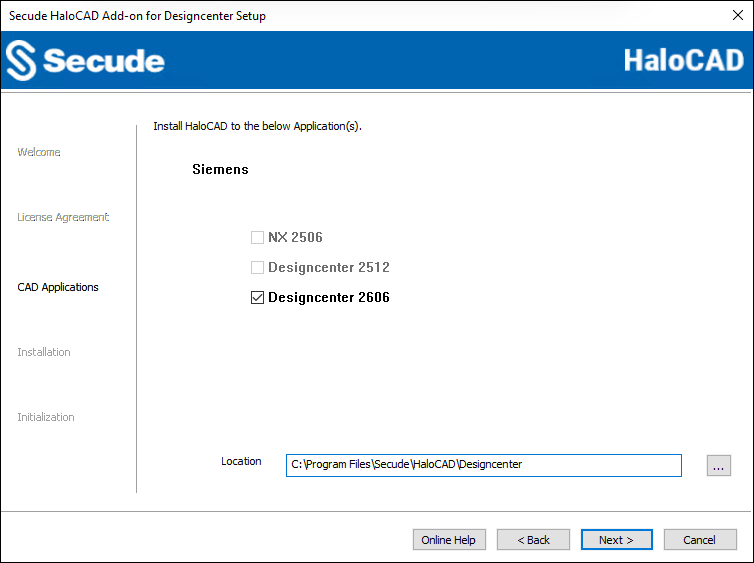The width and height of the screenshot is (754, 563).
Task: Check the NX 2506 checkbox
Action: pyautogui.click(x=257, y=238)
